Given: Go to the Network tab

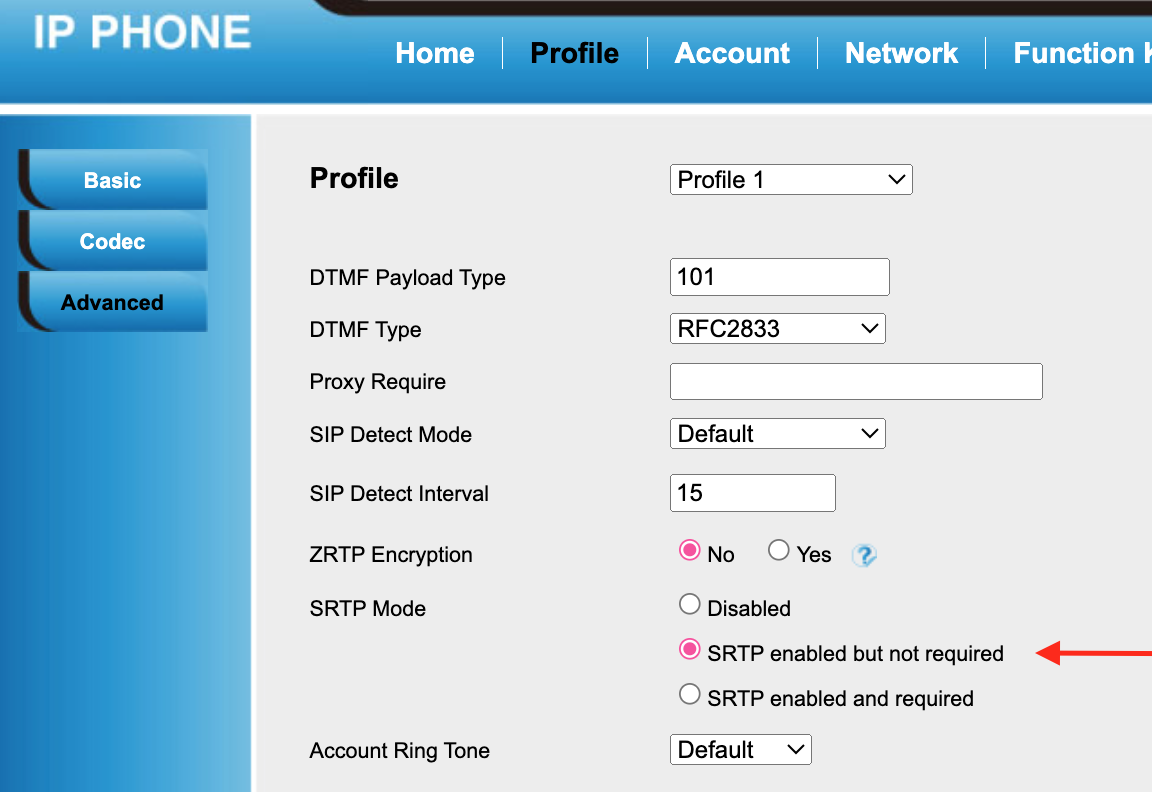Looking at the screenshot, I should tap(900, 53).
